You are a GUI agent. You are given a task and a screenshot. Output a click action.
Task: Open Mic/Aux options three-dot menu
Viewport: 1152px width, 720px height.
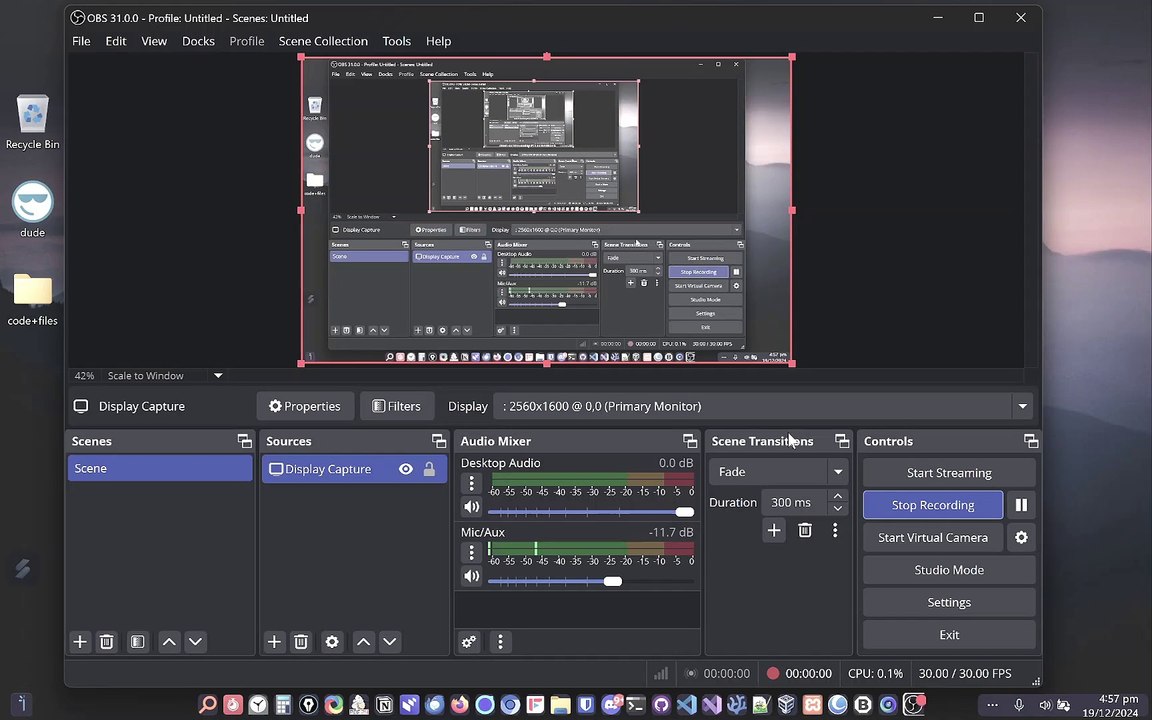point(472,552)
